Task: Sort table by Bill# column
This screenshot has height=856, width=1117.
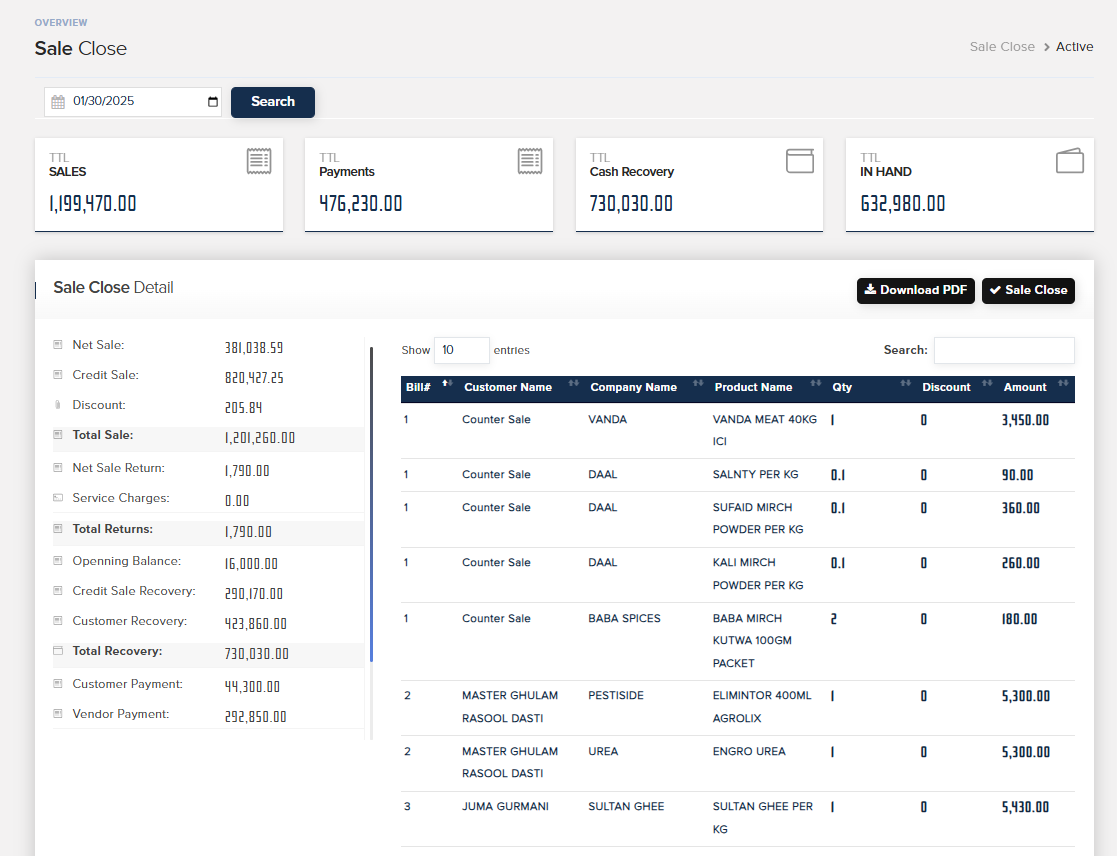Action: coord(428,387)
